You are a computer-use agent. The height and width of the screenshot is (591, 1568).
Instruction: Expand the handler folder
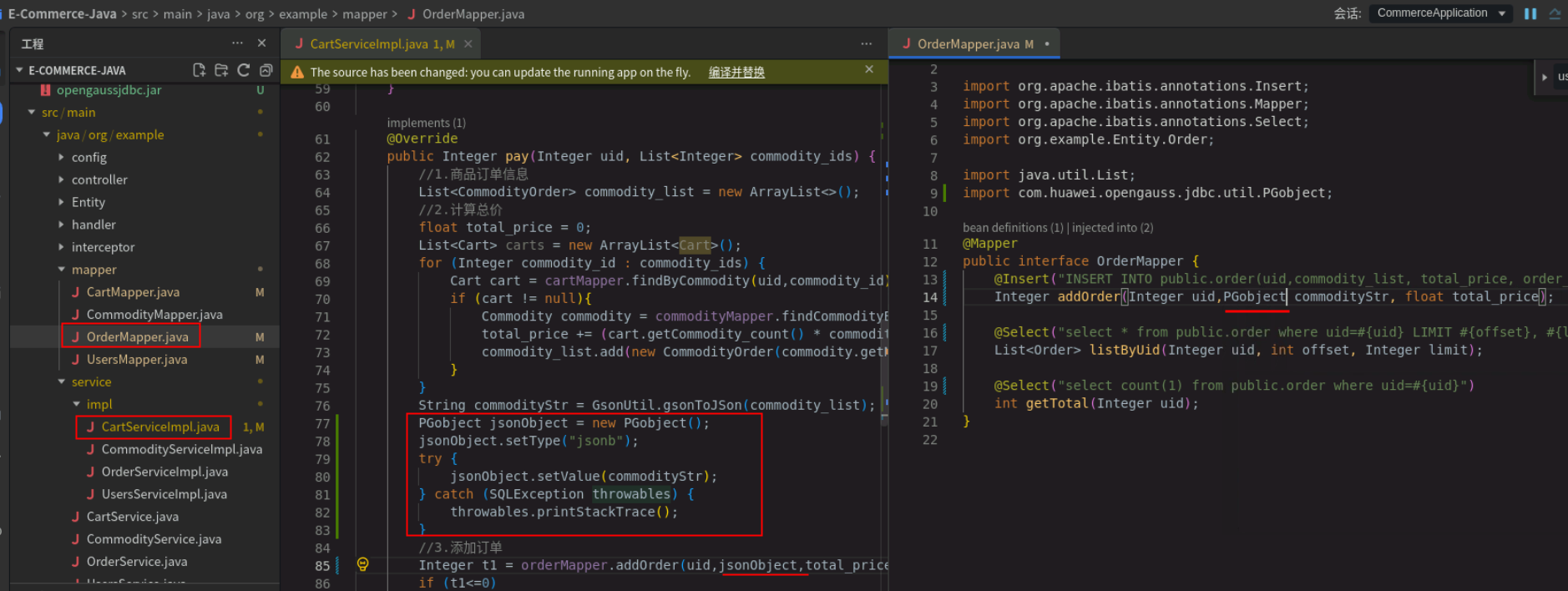61,225
